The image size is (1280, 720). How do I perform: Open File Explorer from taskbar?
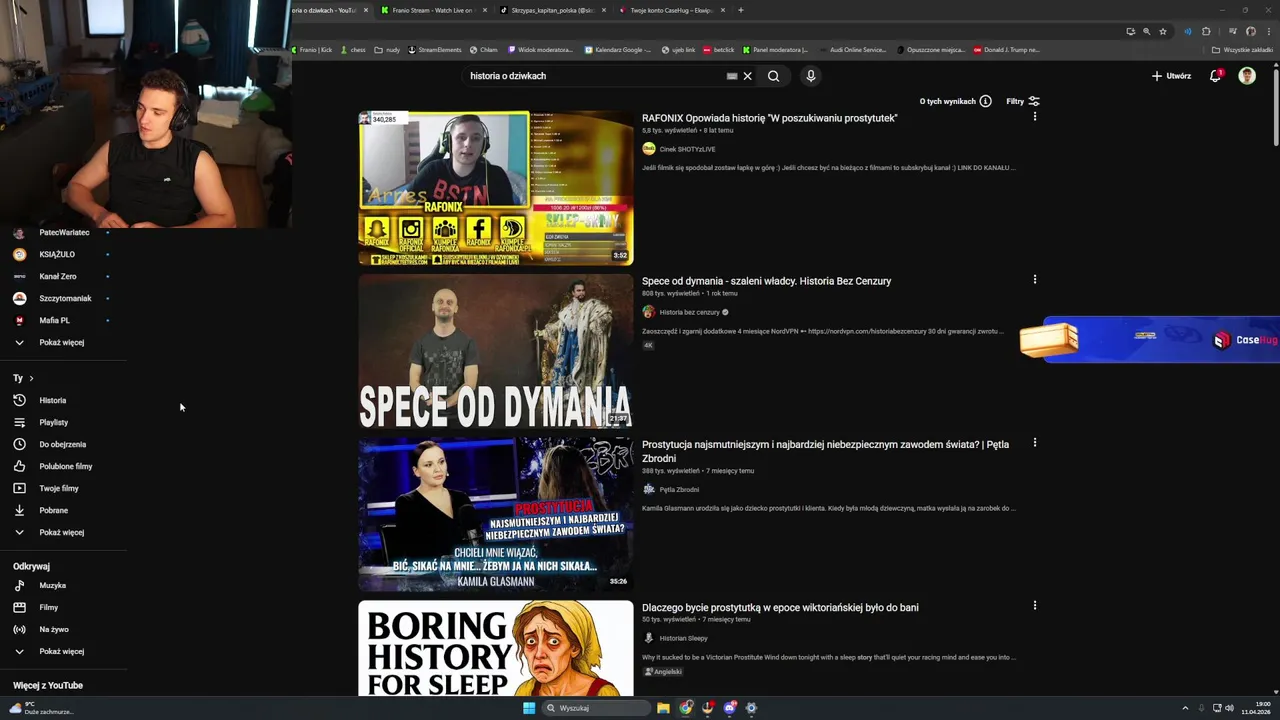[x=663, y=708]
